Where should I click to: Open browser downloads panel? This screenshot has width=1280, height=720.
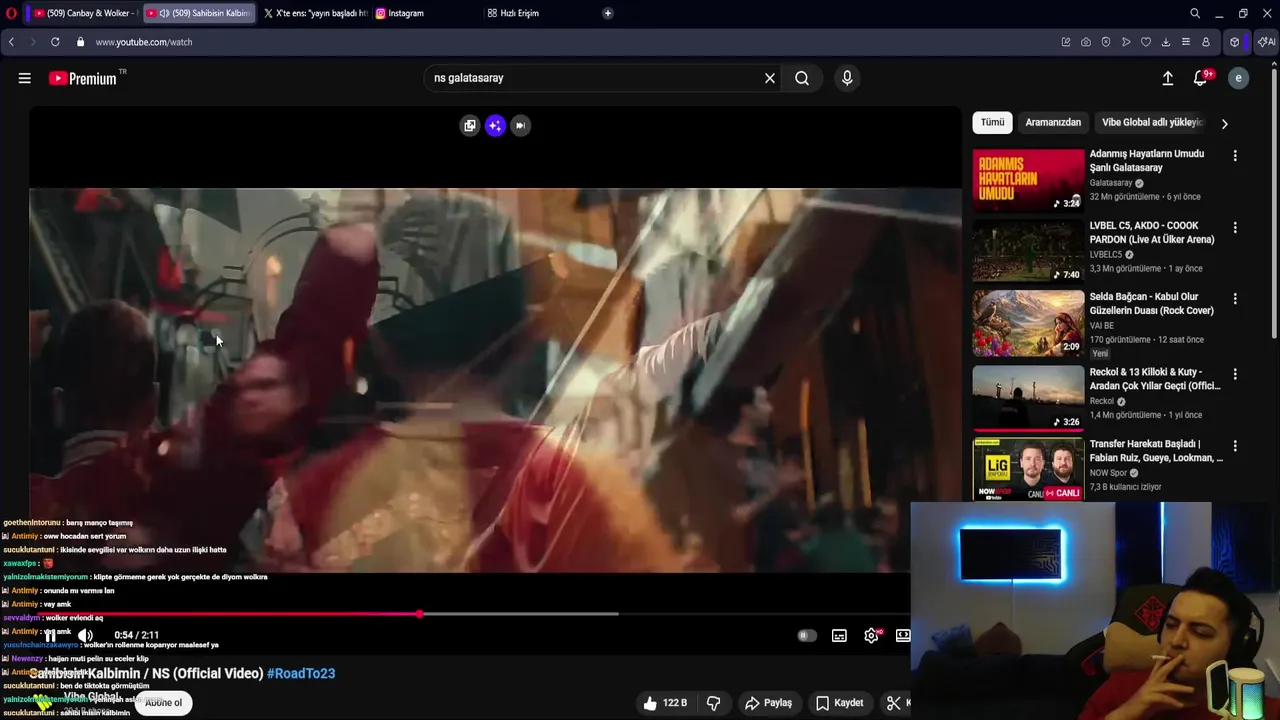pyautogui.click(x=1166, y=42)
